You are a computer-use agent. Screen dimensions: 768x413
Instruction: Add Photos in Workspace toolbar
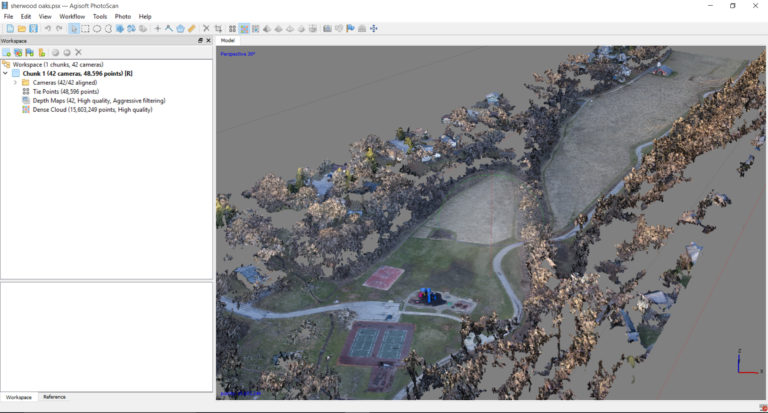click(18, 52)
